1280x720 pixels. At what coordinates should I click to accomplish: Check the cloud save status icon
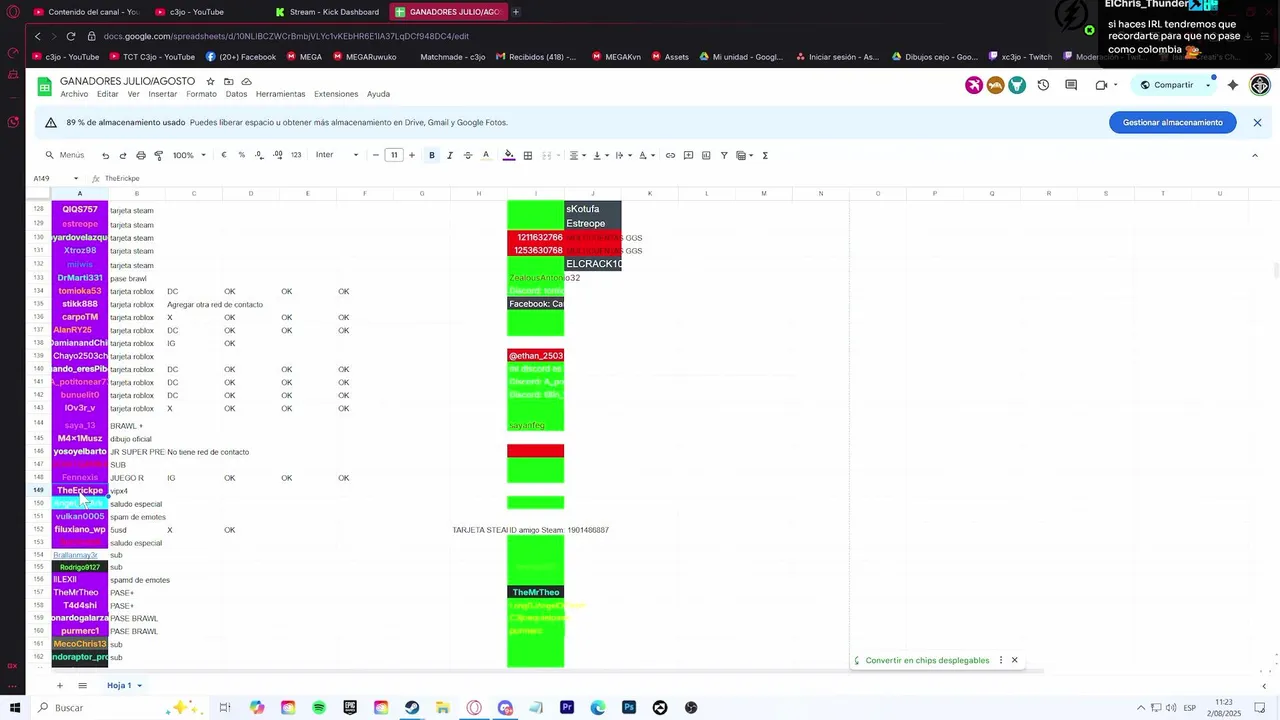[246, 81]
